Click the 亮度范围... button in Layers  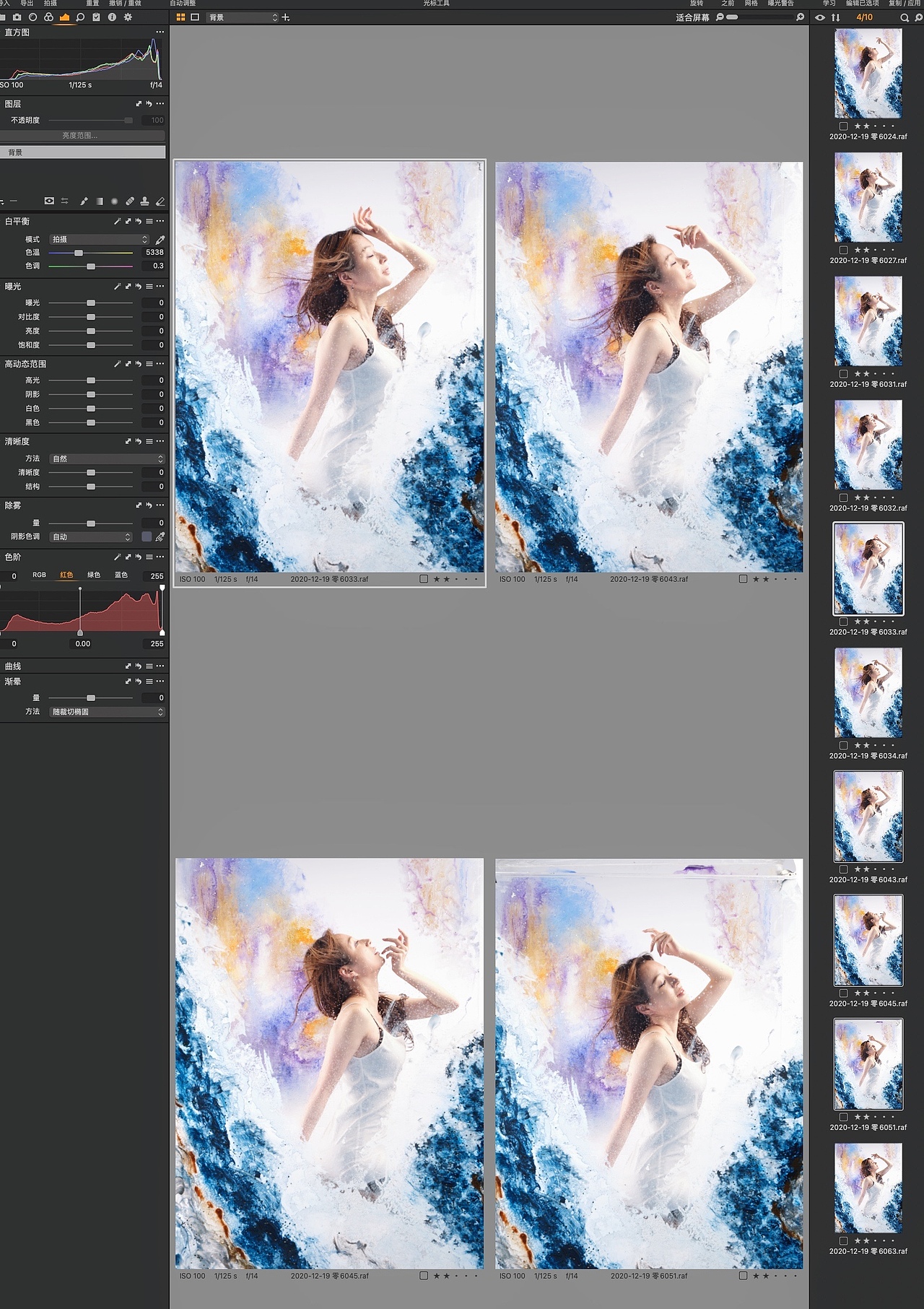click(x=82, y=136)
